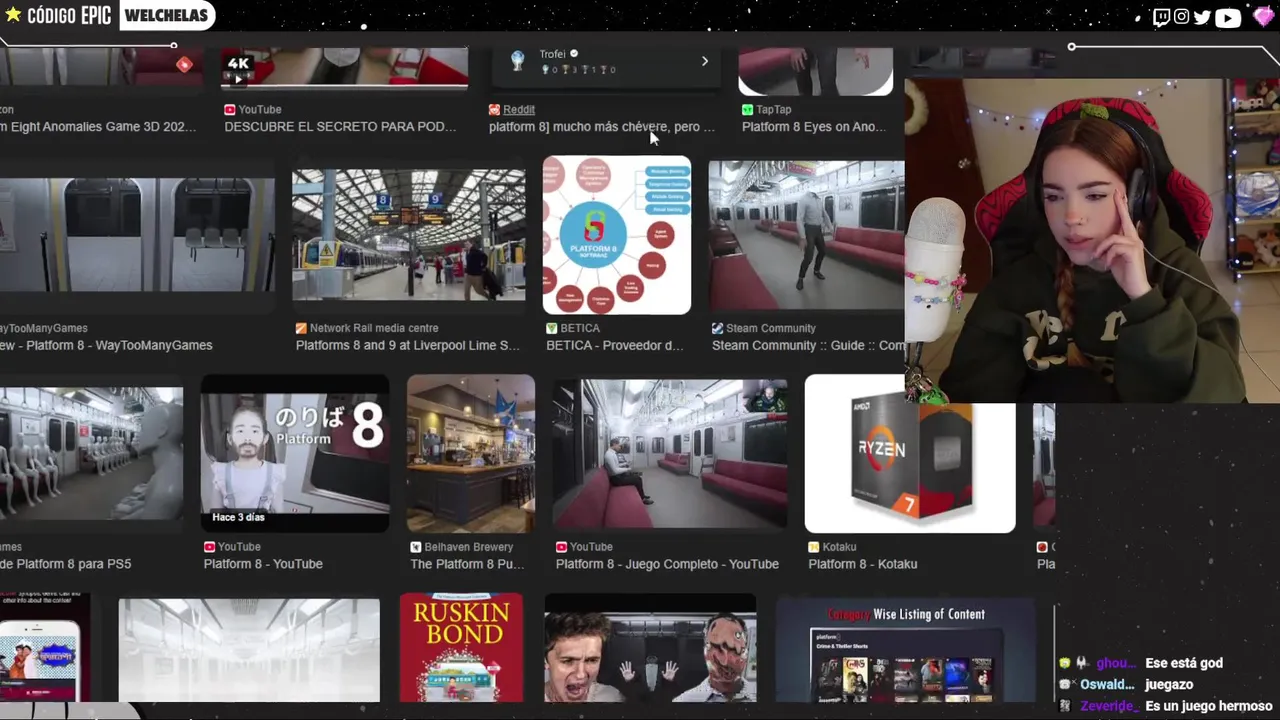
Task: Open the Ruskin Bond book cover image
Action: point(461,648)
